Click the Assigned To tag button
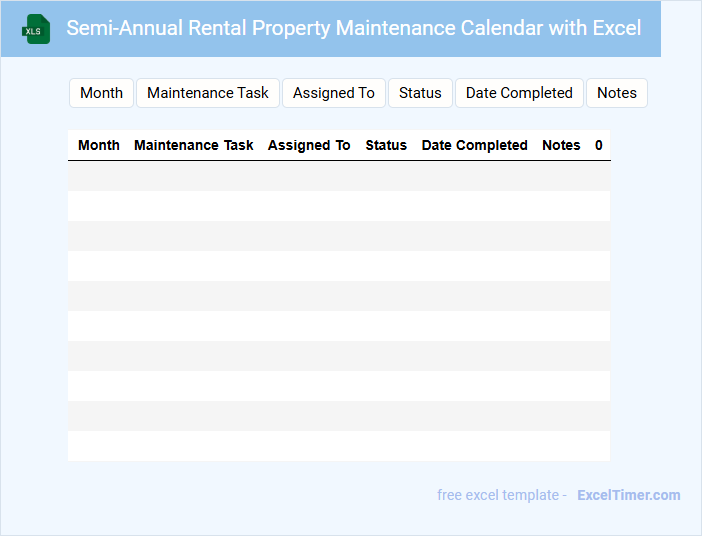 334,93
